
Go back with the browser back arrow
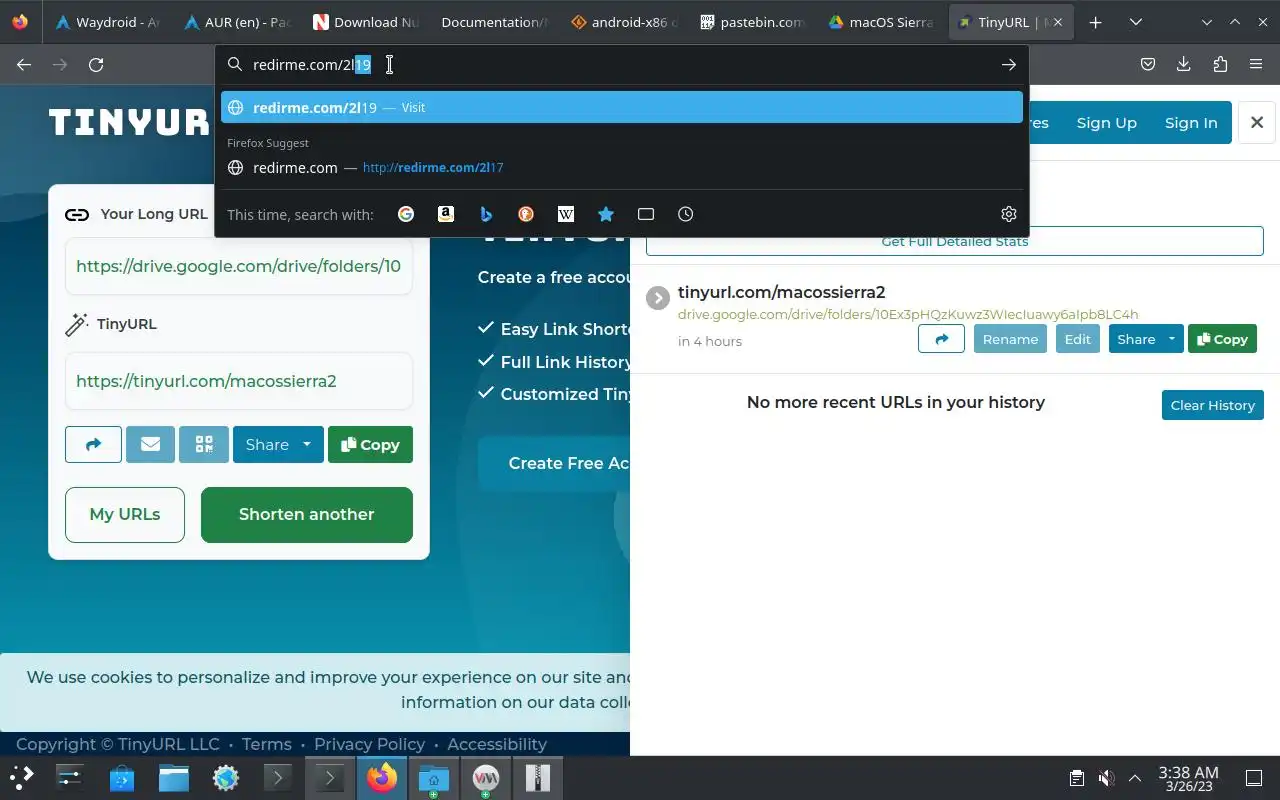pos(24,64)
